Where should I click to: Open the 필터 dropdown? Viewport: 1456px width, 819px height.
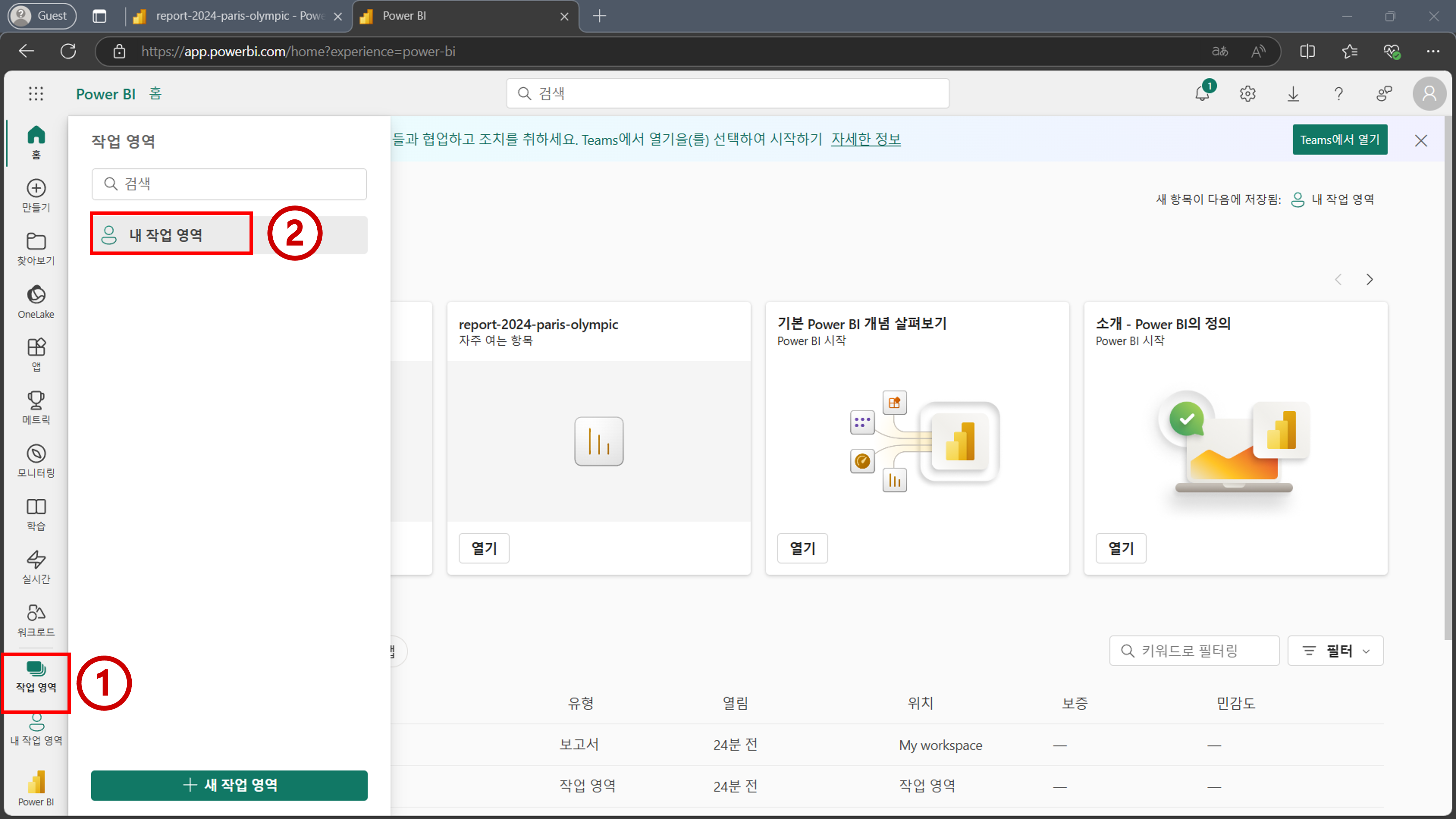pyautogui.click(x=1336, y=651)
